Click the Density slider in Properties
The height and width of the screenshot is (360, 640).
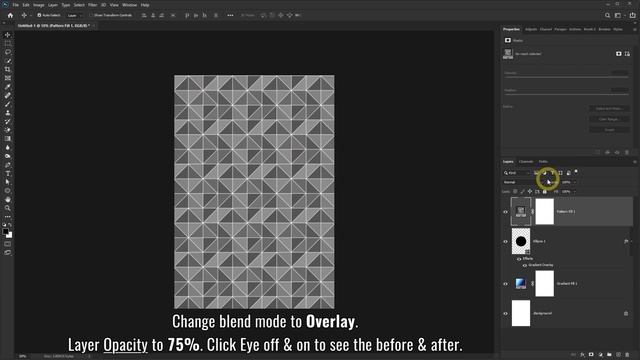click(x=566, y=77)
